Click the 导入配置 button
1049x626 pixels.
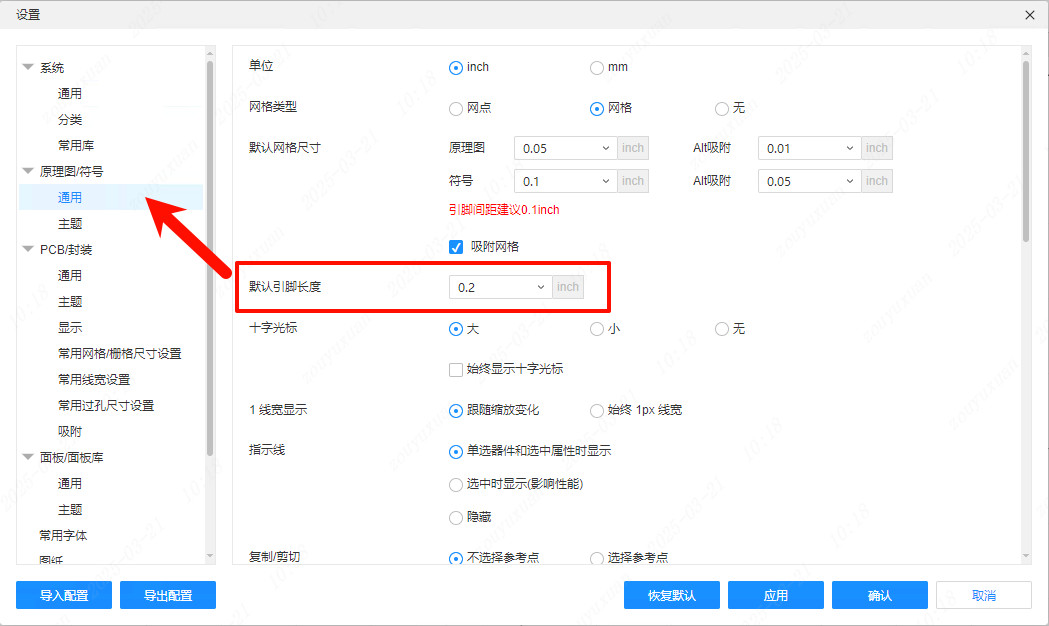pos(63,595)
